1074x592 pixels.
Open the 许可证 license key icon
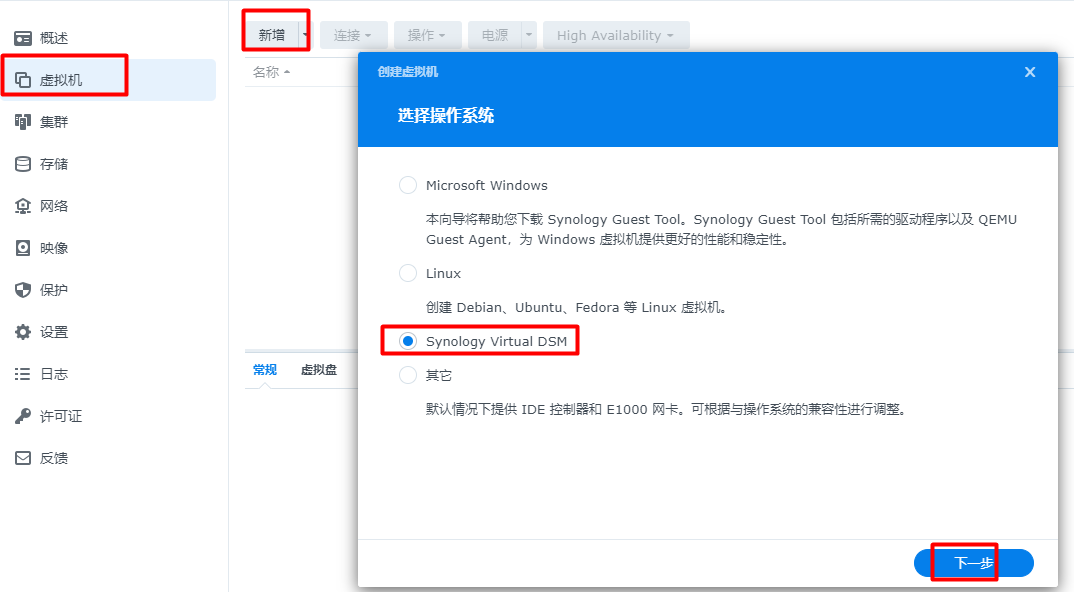coord(23,416)
